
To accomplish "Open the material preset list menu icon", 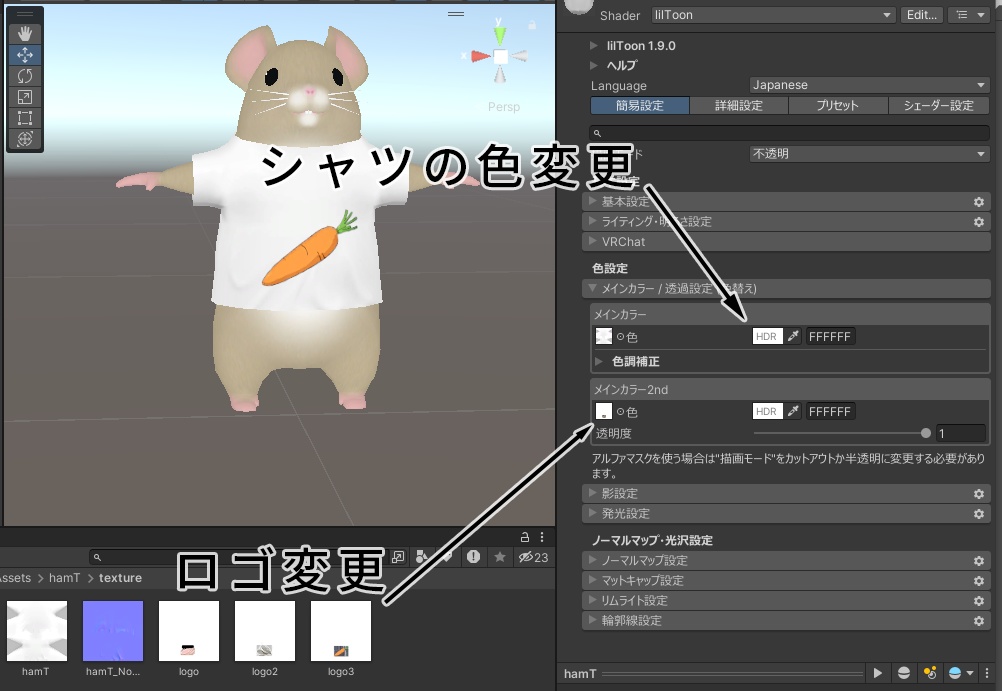I will tap(969, 15).
